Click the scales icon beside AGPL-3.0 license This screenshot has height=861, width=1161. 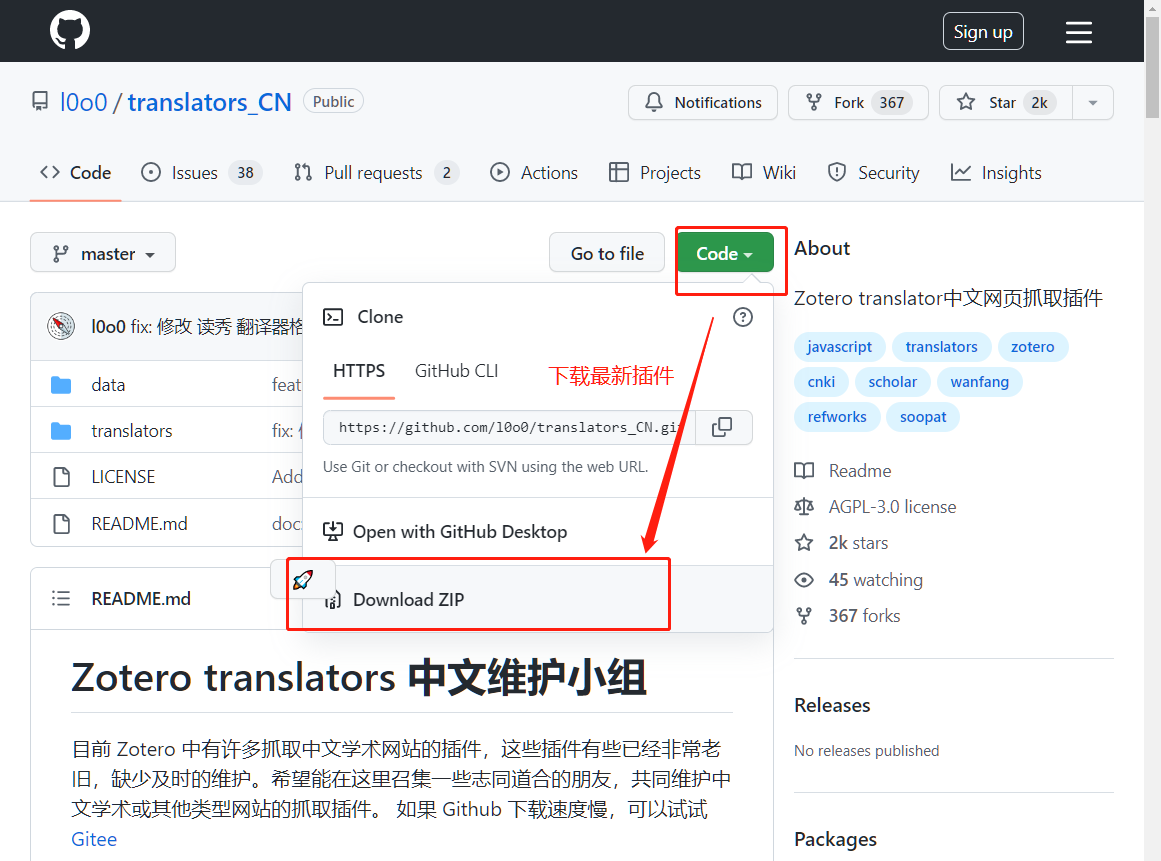(x=804, y=507)
